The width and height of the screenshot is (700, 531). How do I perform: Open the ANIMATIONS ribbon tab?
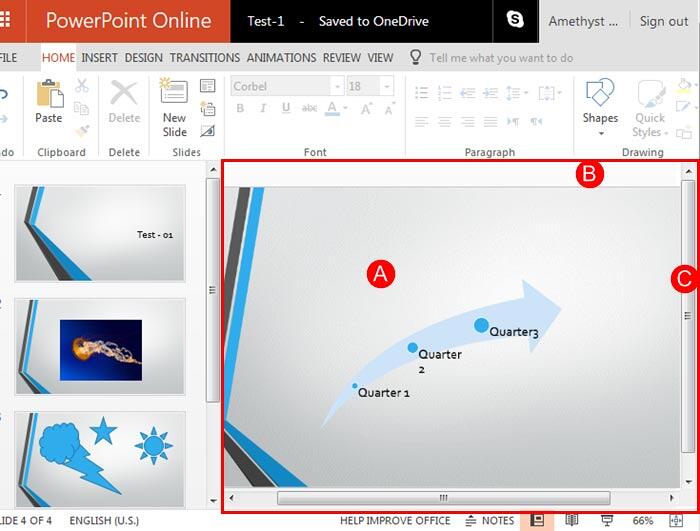click(281, 58)
